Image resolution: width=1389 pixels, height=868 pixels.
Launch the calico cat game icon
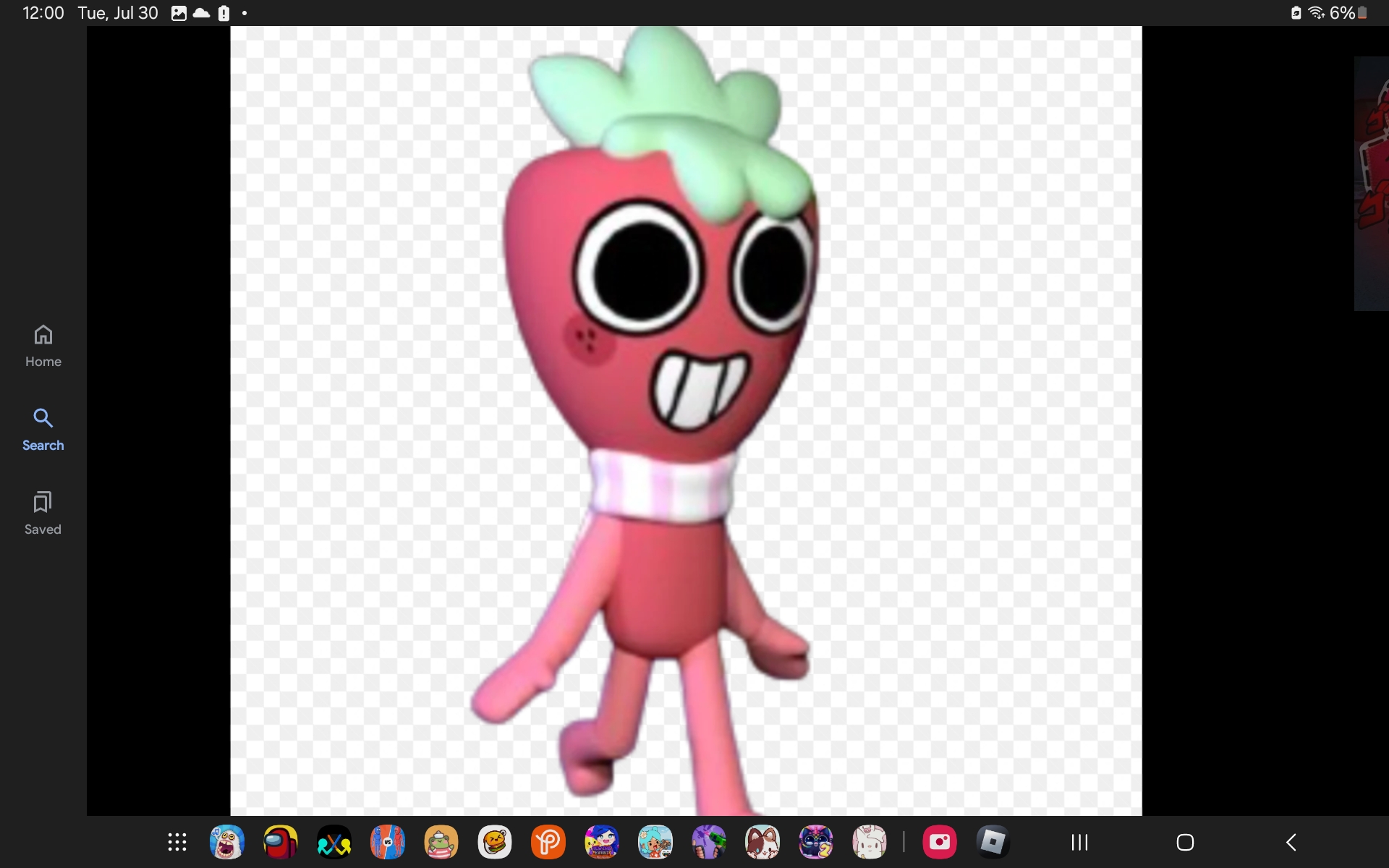tap(763, 842)
